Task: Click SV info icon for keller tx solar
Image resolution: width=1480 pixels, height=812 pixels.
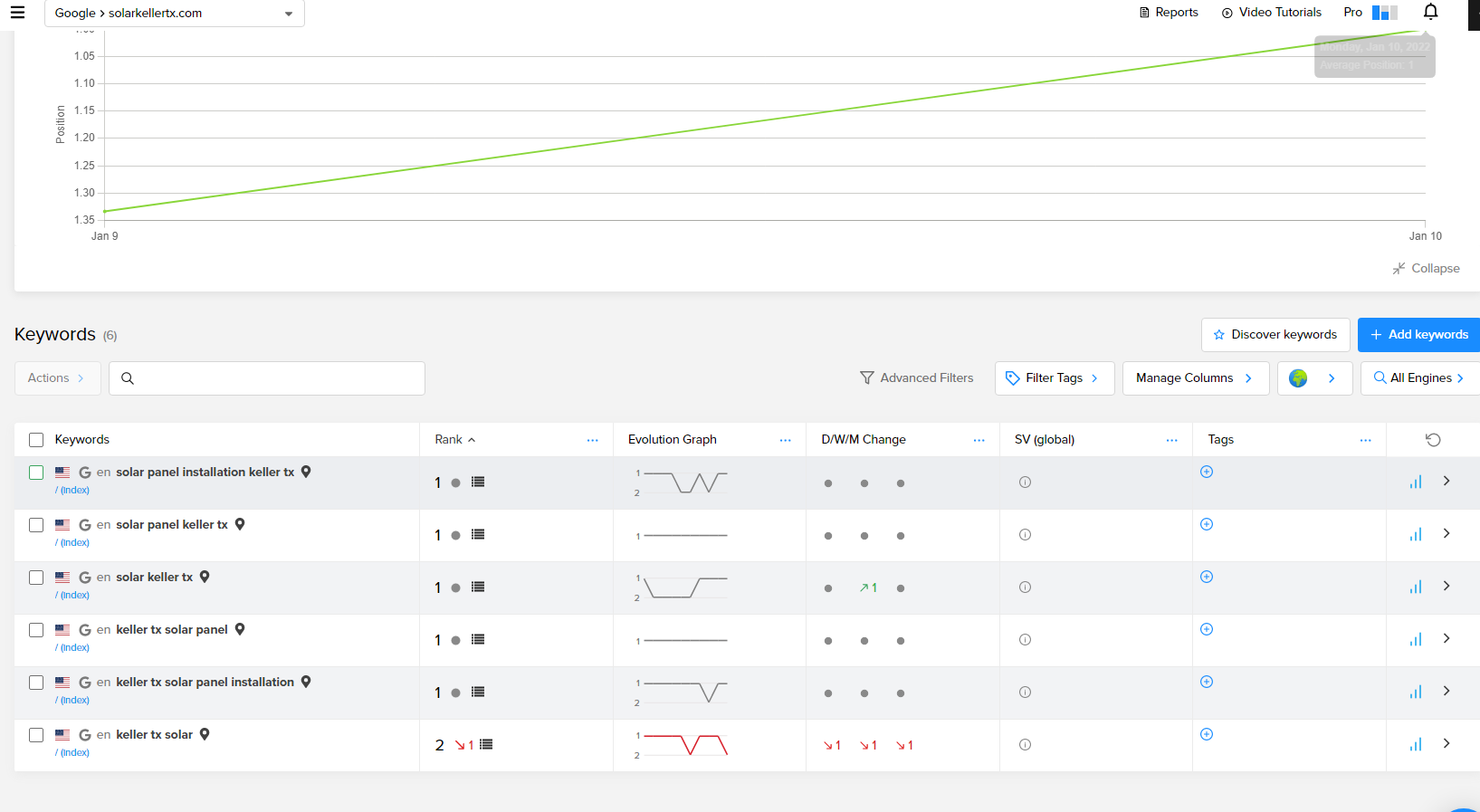Action: pyautogui.click(x=1025, y=745)
